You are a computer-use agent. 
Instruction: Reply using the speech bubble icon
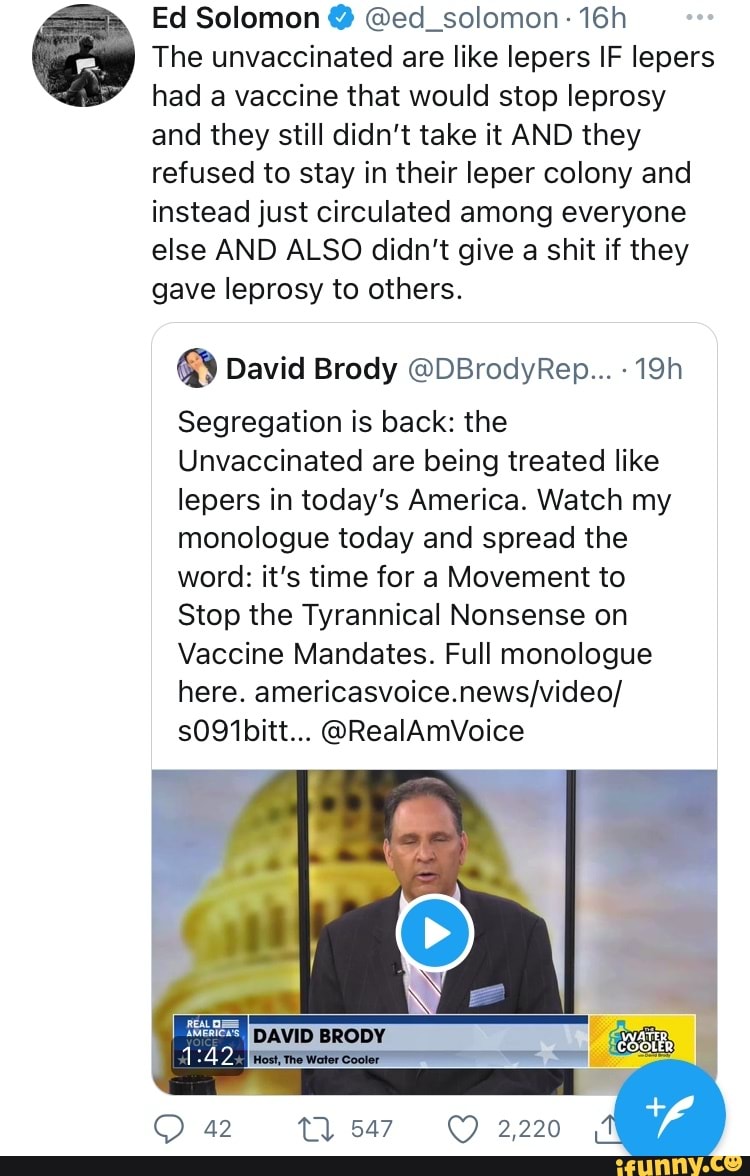[176, 1129]
